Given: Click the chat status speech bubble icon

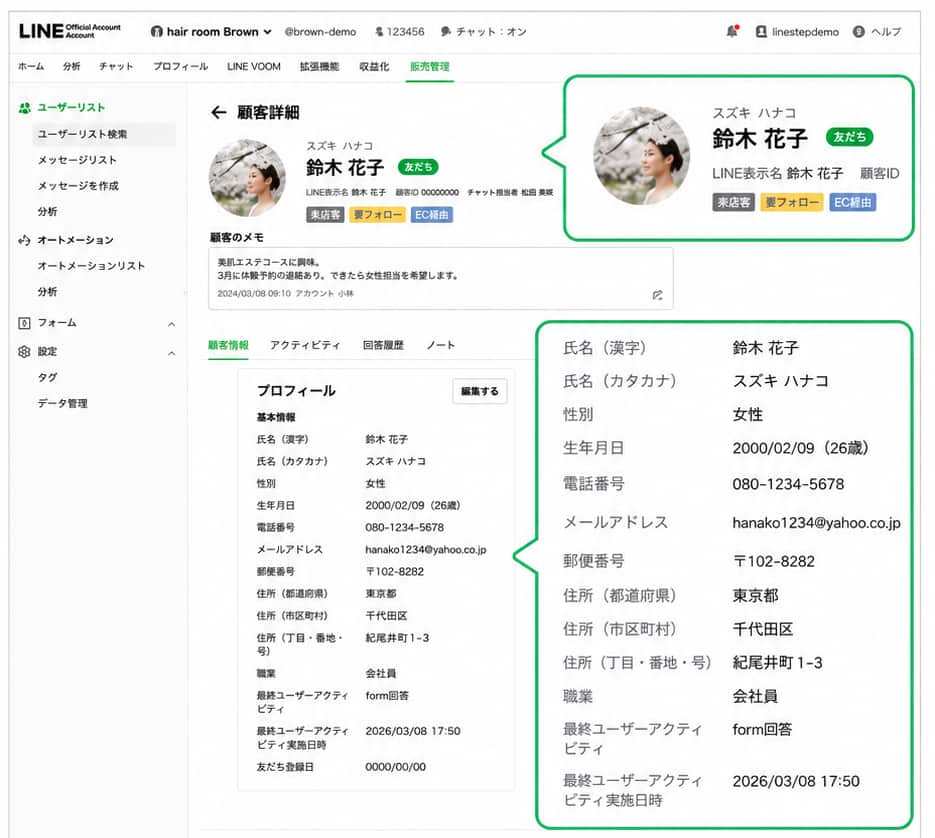Looking at the screenshot, I should coord(445,32).
